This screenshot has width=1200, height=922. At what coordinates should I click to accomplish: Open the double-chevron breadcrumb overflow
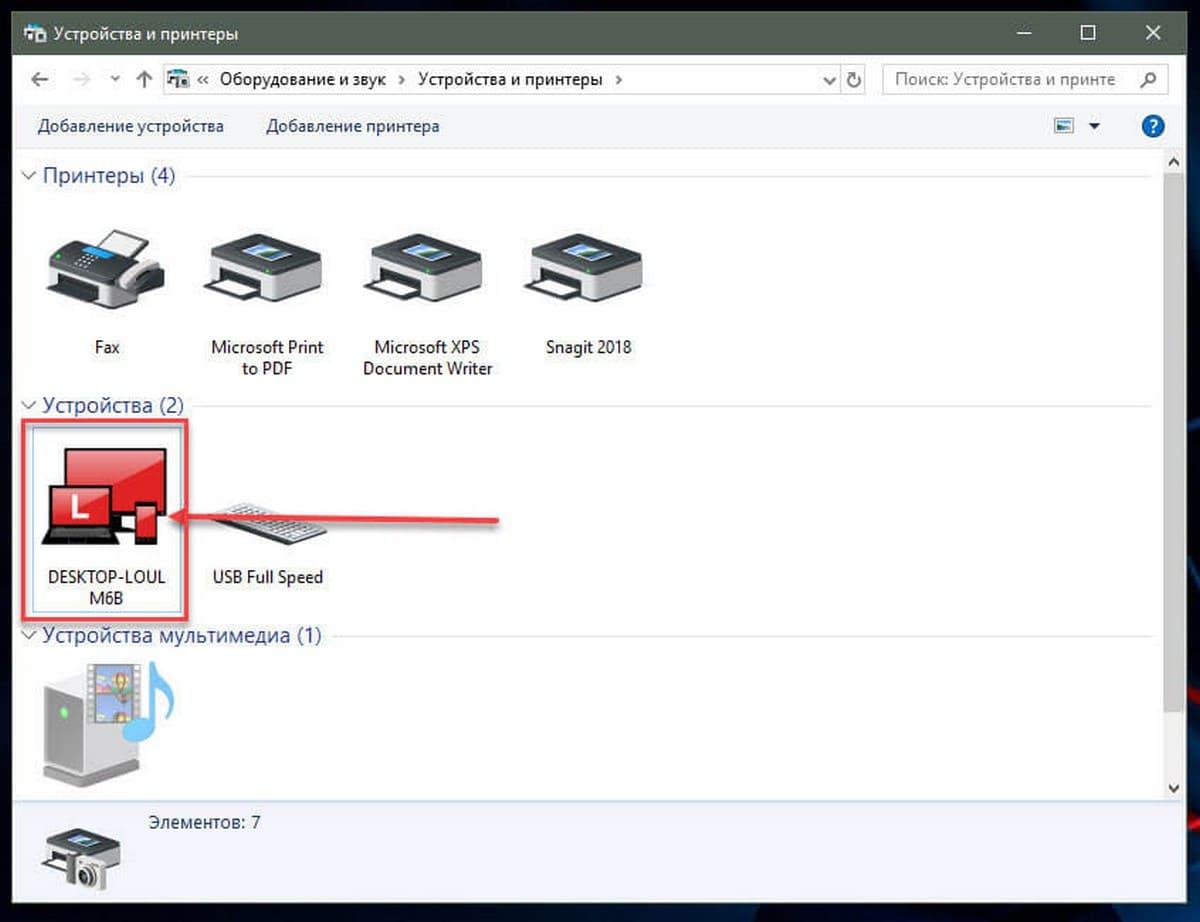pos(203,79)
